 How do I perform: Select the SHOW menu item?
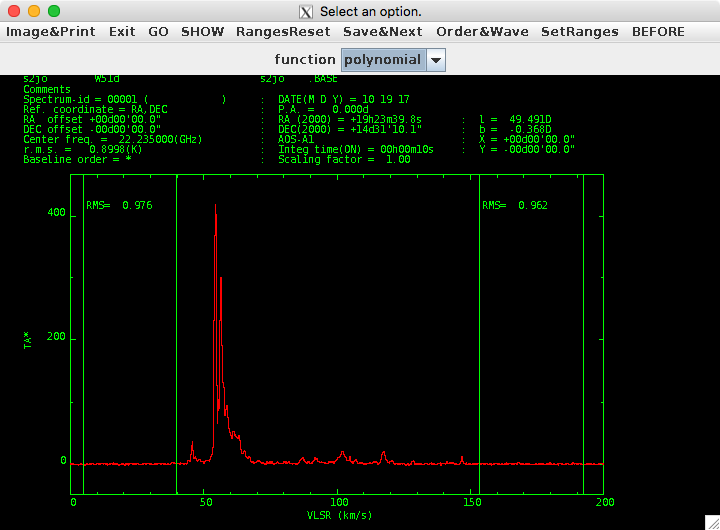point(202,32)
